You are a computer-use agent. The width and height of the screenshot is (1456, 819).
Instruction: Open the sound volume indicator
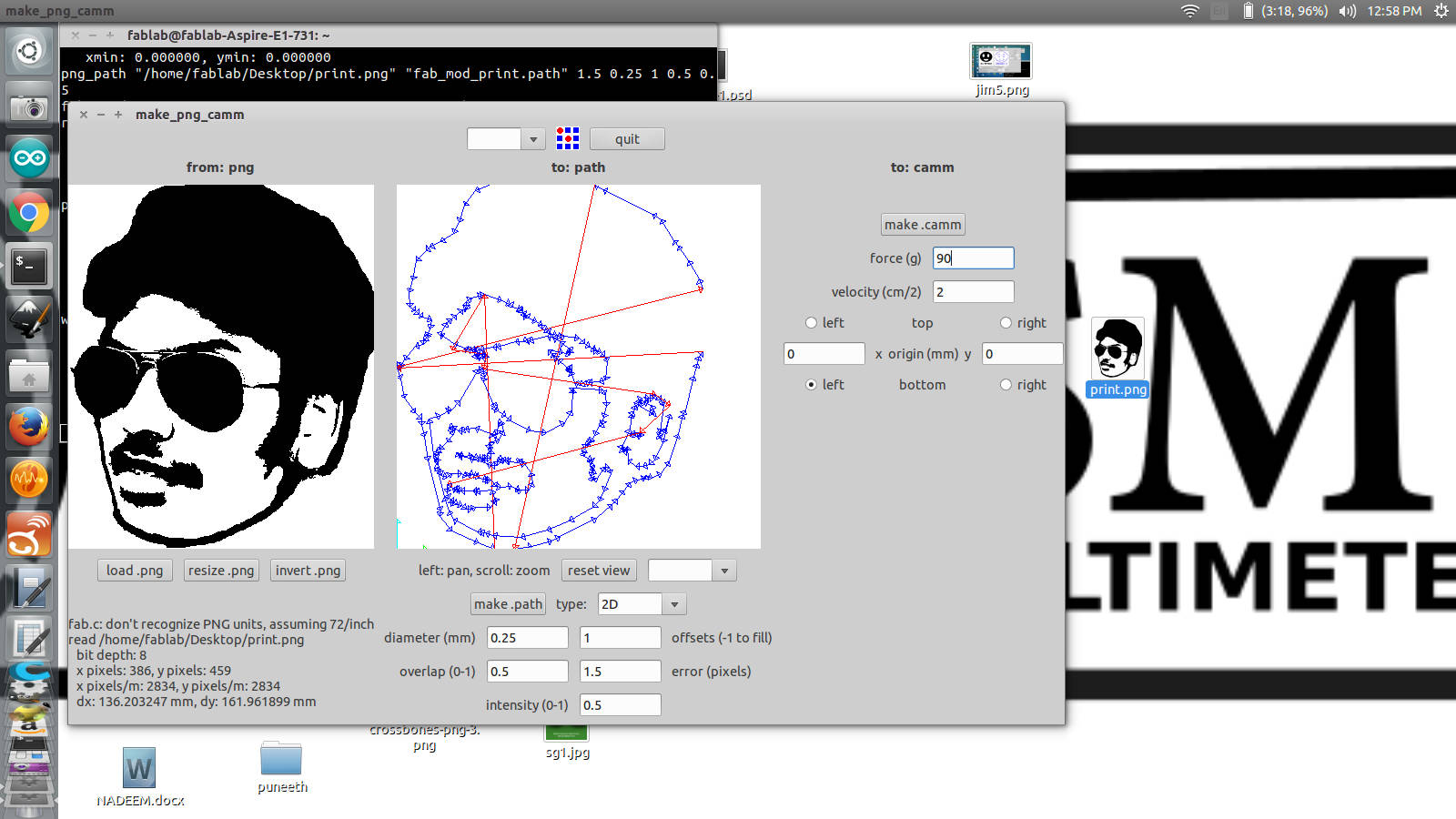[1348, 11]
